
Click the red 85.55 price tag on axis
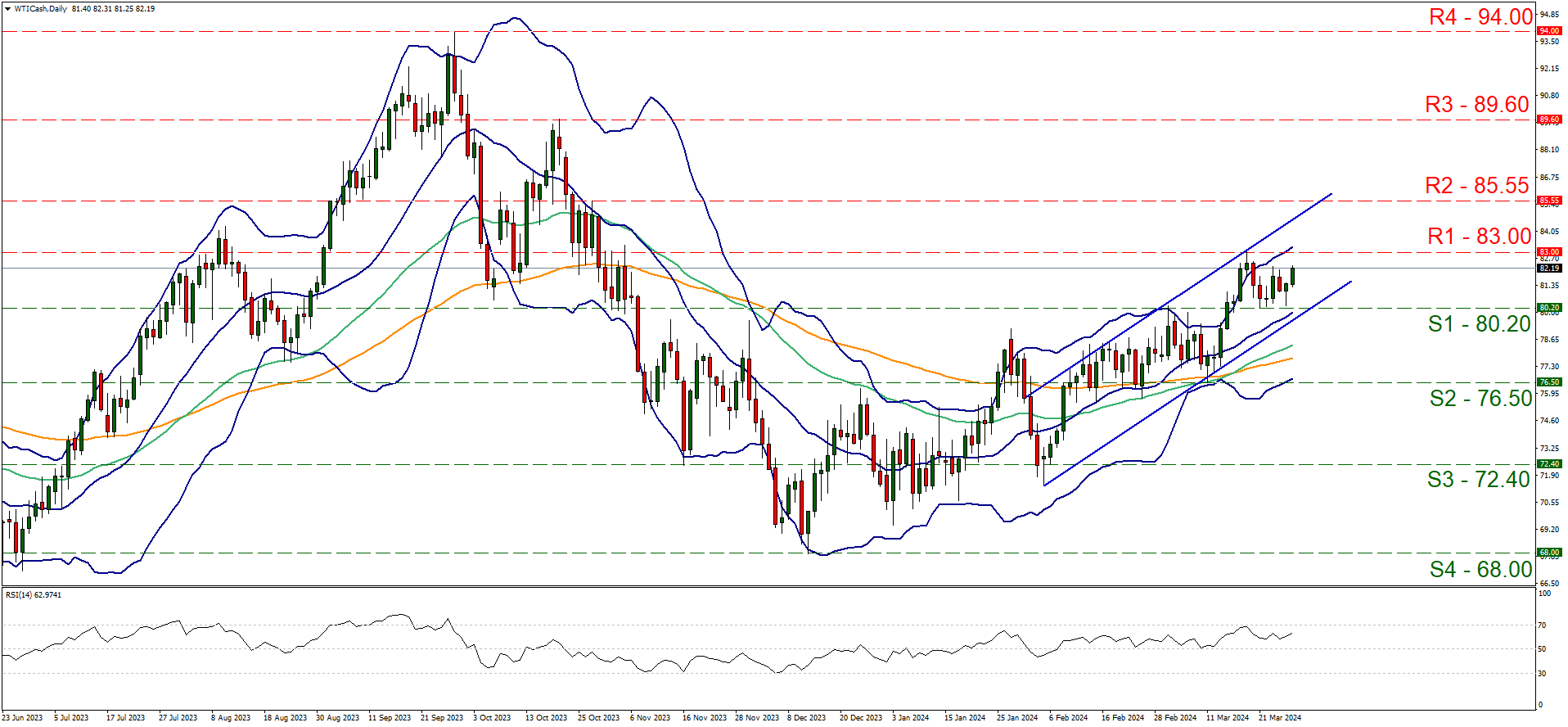pos(1549,201)
